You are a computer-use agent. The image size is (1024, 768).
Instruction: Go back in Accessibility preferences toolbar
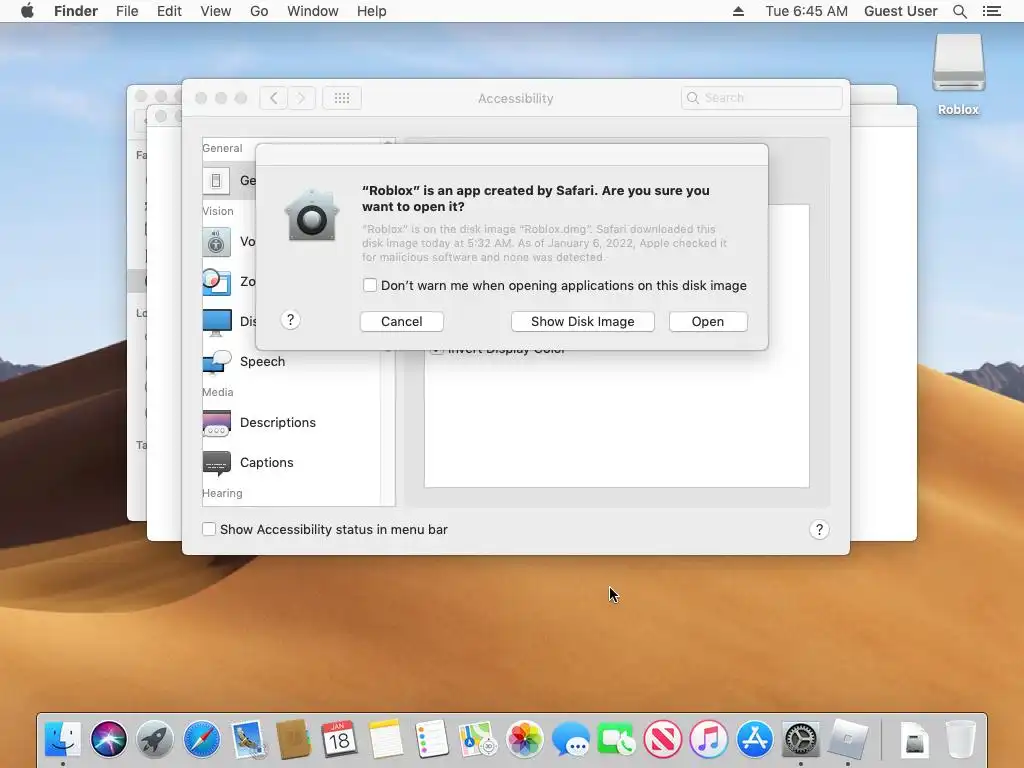[274, 98]
